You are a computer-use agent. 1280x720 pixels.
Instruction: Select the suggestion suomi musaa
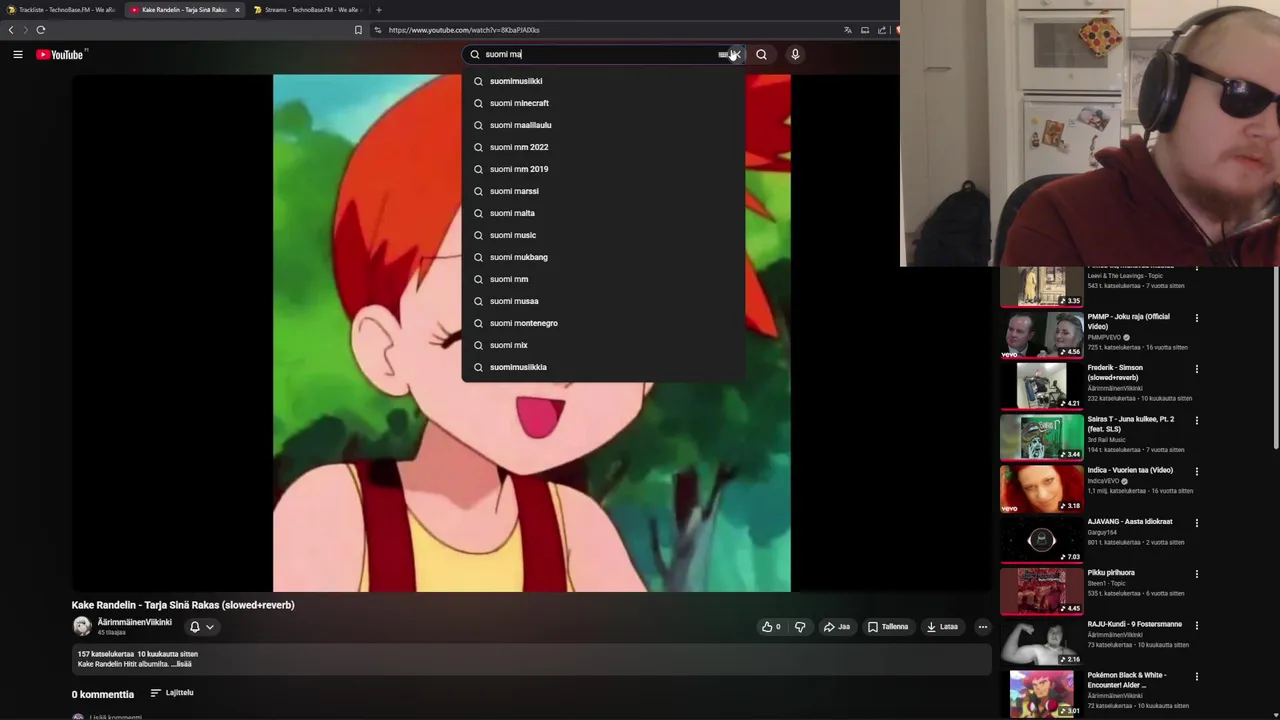point(603,301)
